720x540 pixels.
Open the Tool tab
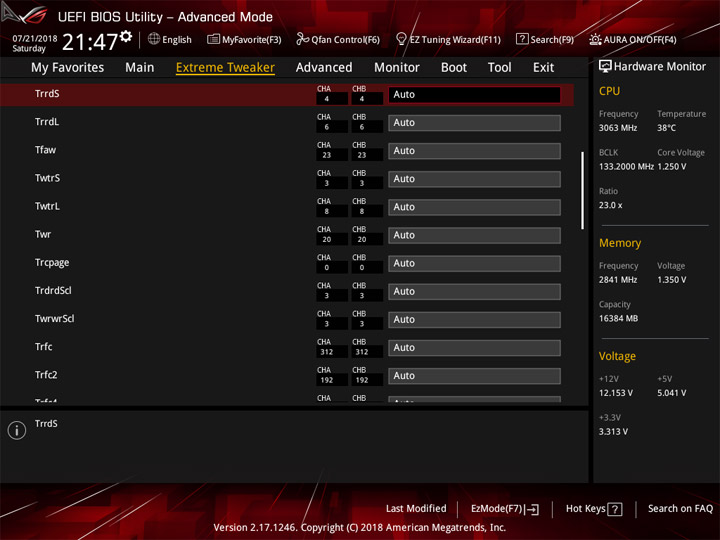tap(499, 68)
